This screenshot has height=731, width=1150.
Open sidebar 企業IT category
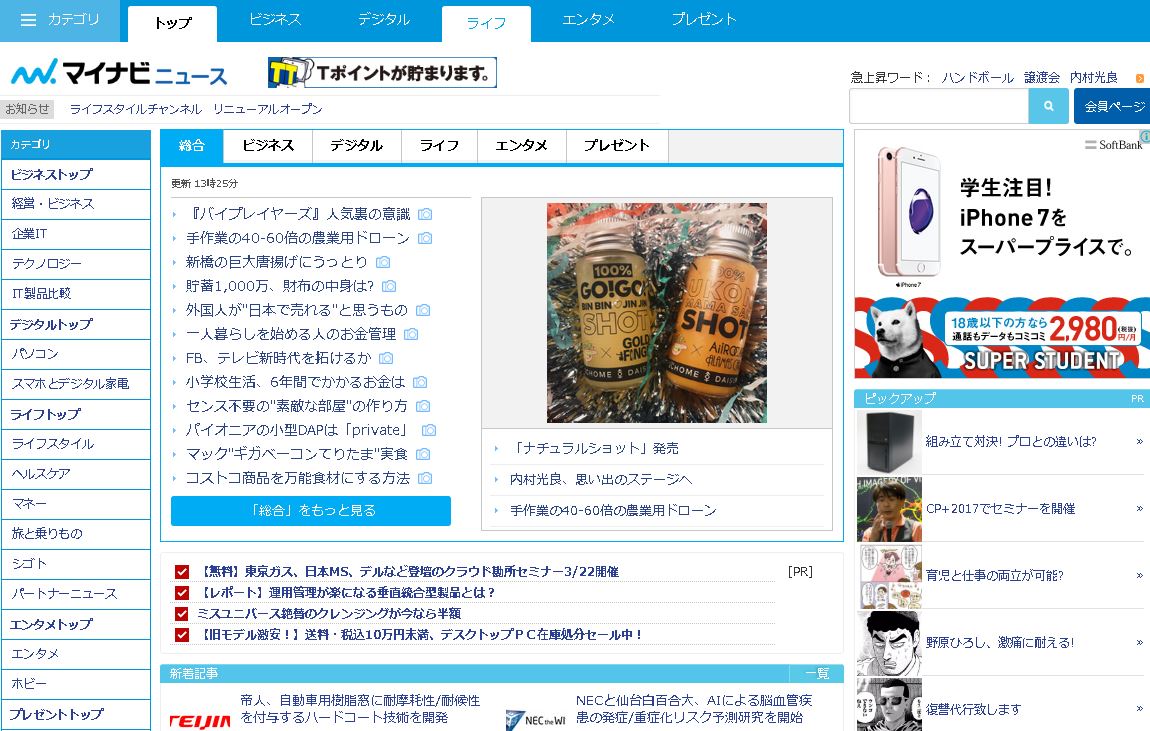tap(76, 234)
